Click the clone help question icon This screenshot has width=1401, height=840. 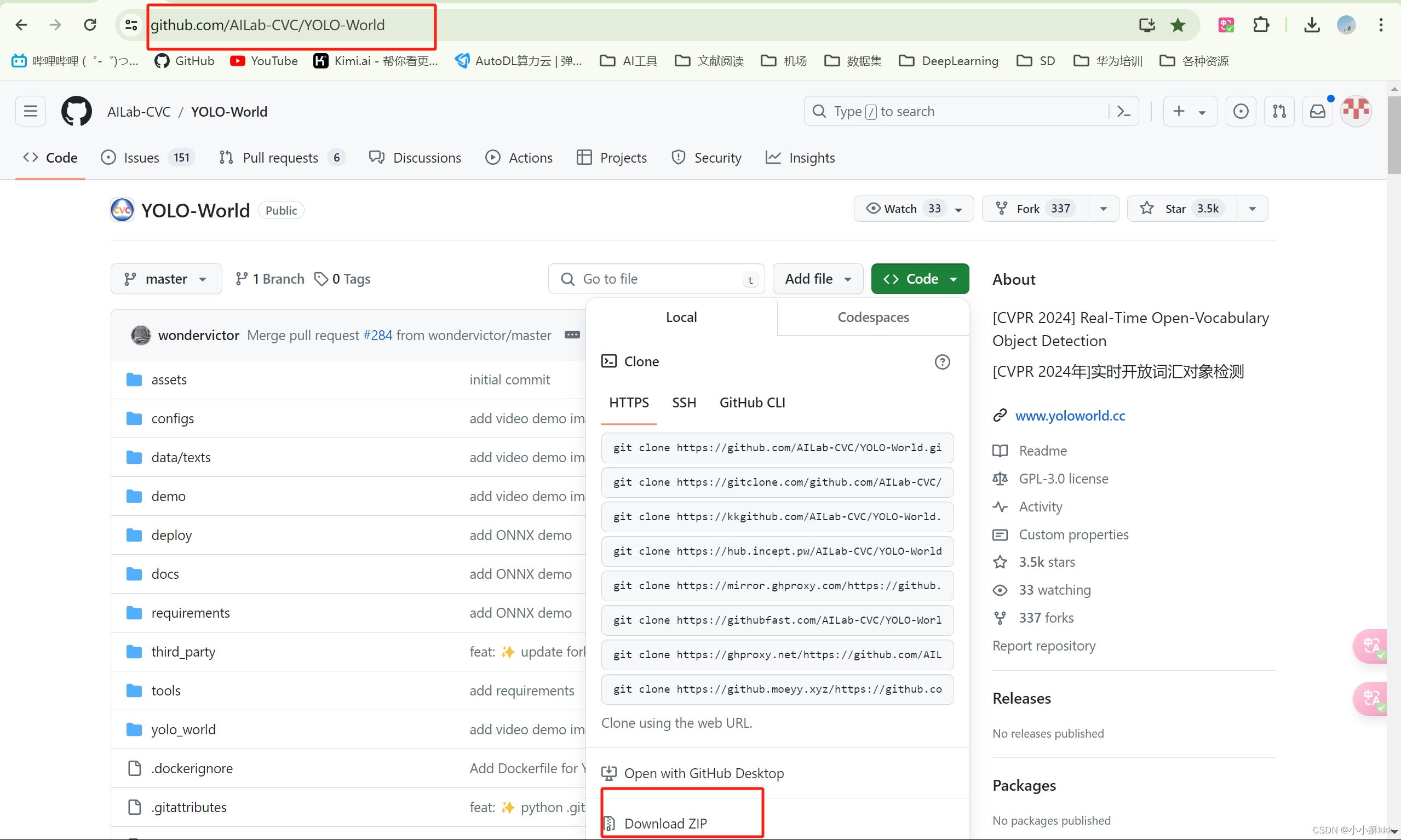pyautogui.click(x=942, y=362)
